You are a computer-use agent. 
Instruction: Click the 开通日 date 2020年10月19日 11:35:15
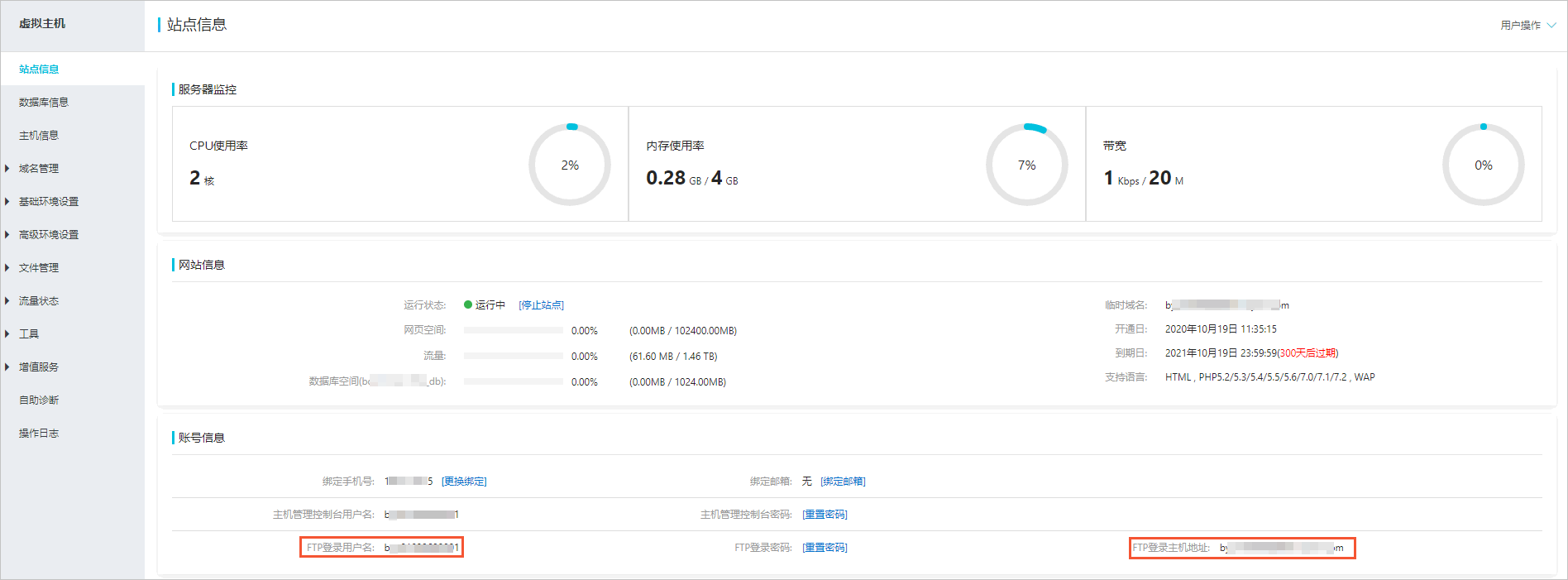1221,329
